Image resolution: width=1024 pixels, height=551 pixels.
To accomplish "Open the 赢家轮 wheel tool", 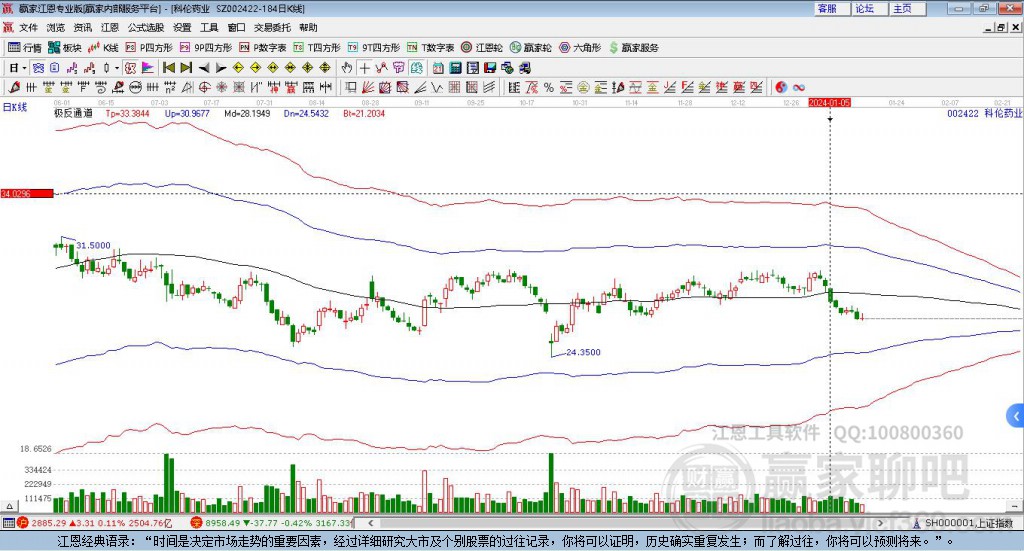I will [530, 48].
